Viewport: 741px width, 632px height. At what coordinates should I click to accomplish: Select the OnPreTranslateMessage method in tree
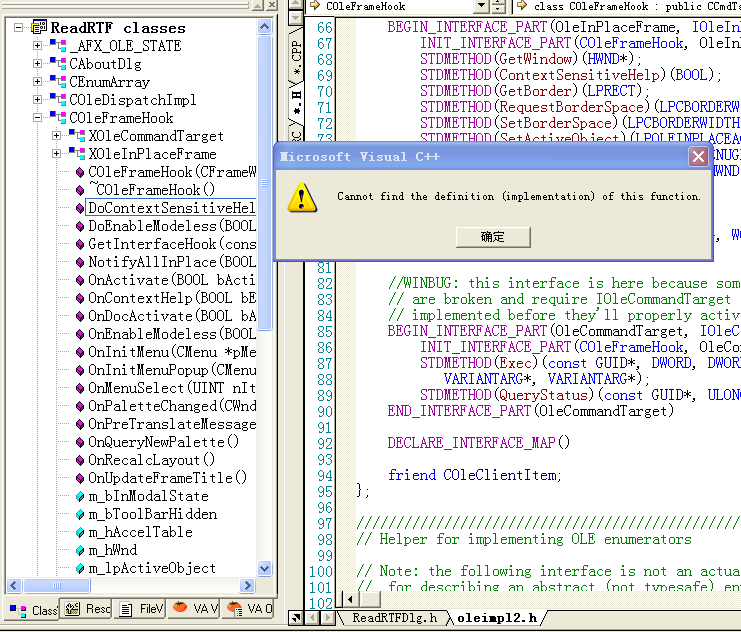172,424
